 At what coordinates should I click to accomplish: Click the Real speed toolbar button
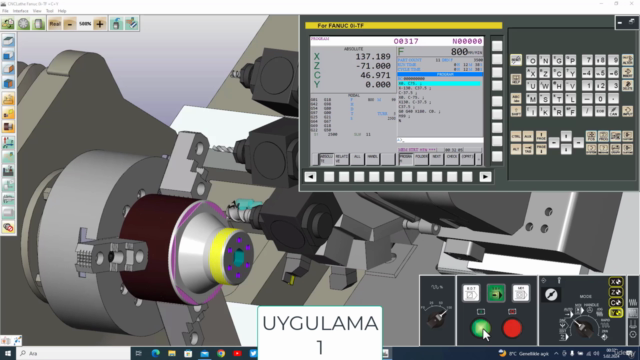coord(55,24)
